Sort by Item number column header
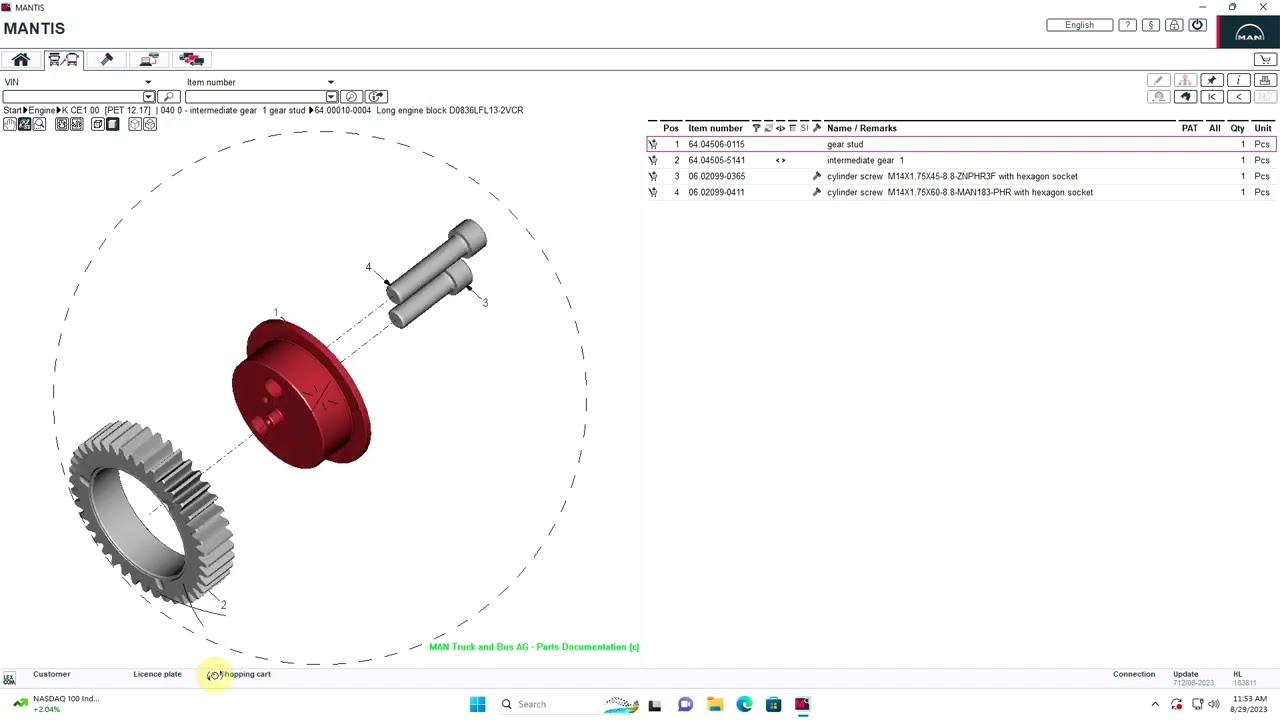The image size is (1280, 720). (x=715, y=128)
